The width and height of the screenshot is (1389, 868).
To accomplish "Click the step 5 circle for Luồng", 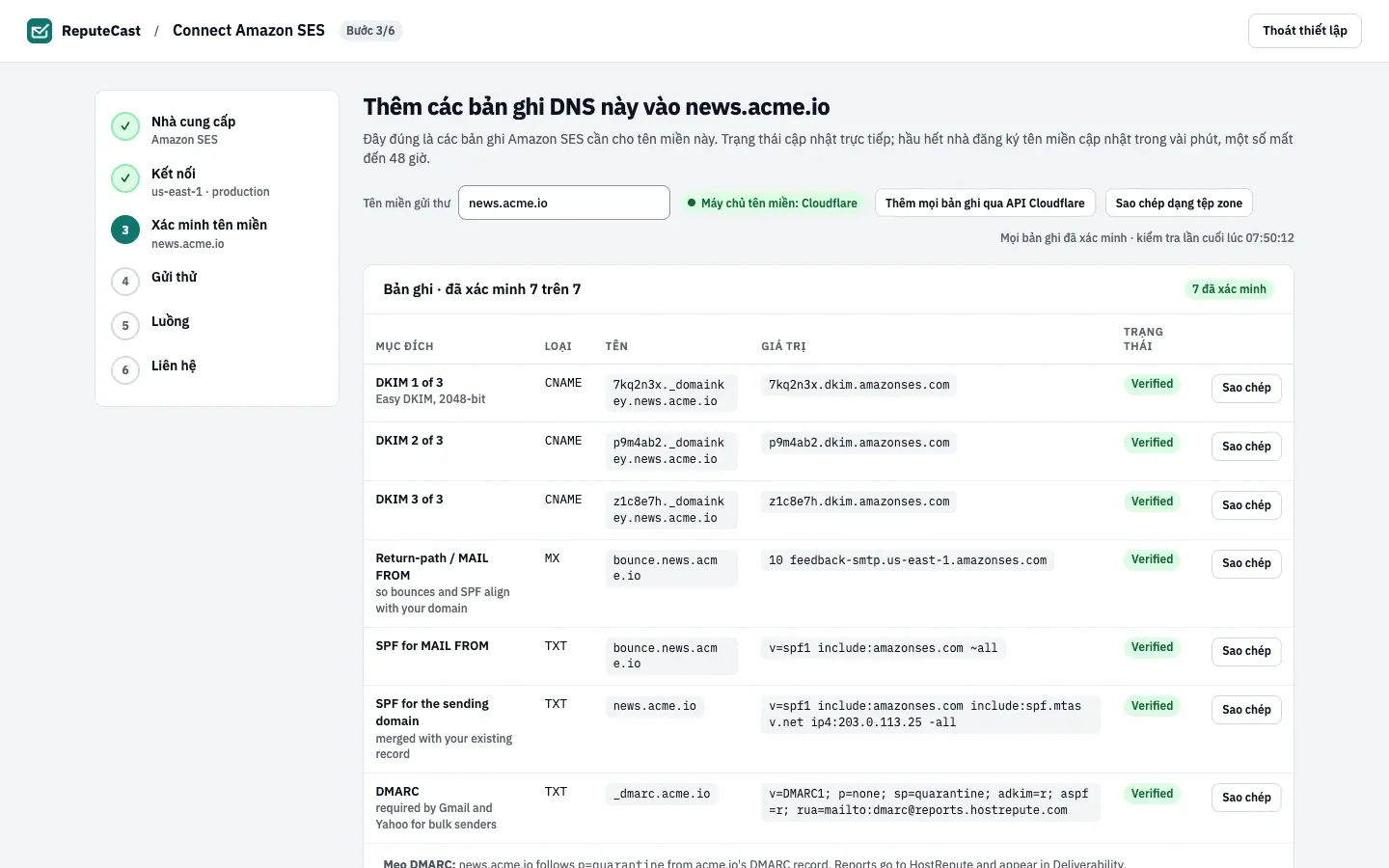I will tap(125, 326).
